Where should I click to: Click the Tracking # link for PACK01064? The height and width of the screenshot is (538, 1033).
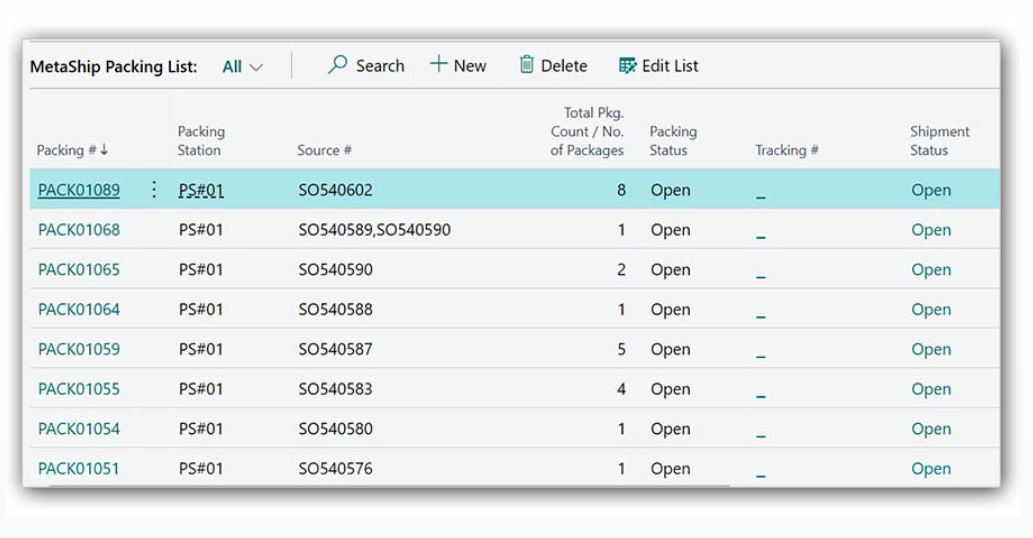click(x=761, y=311)
